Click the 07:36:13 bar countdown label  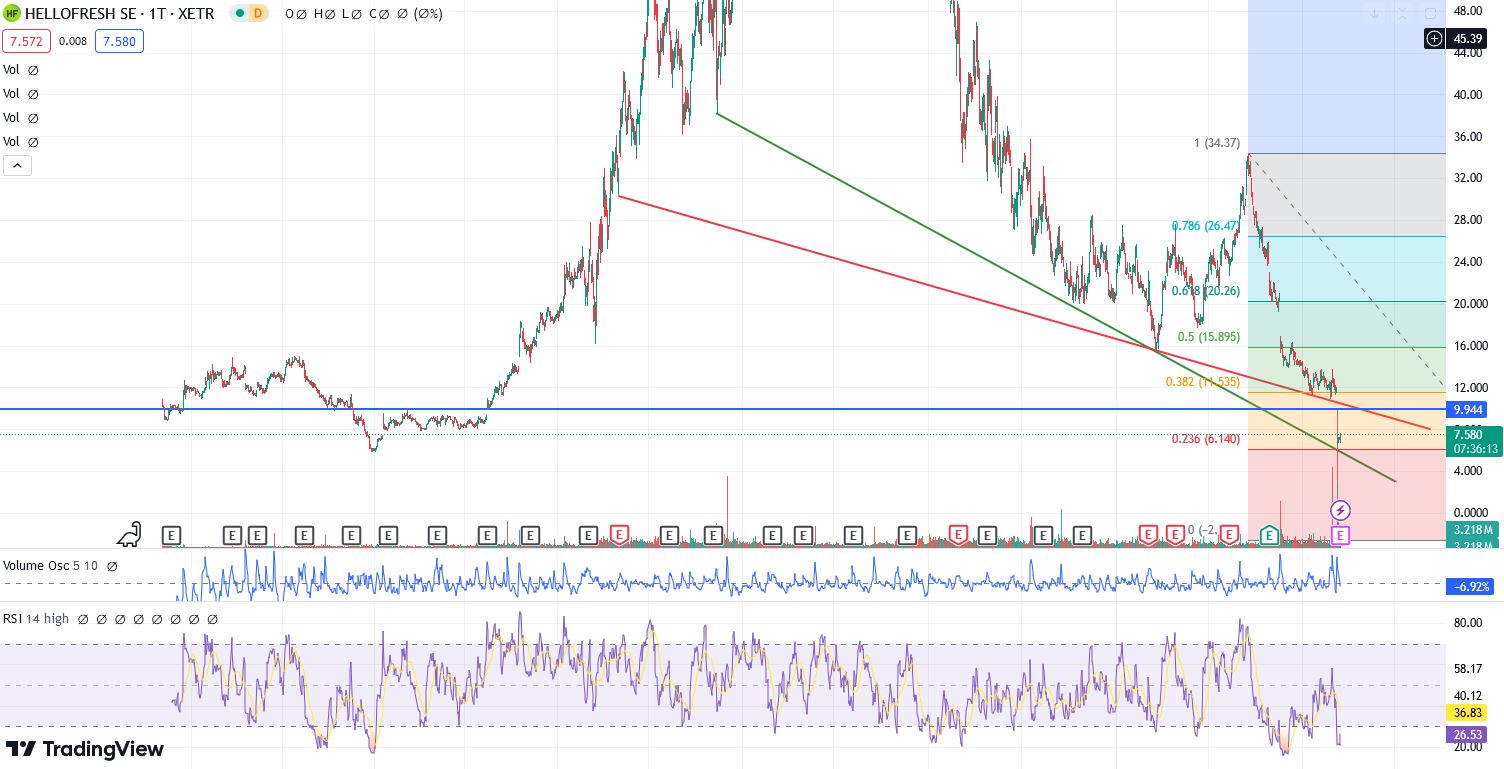1474,449
